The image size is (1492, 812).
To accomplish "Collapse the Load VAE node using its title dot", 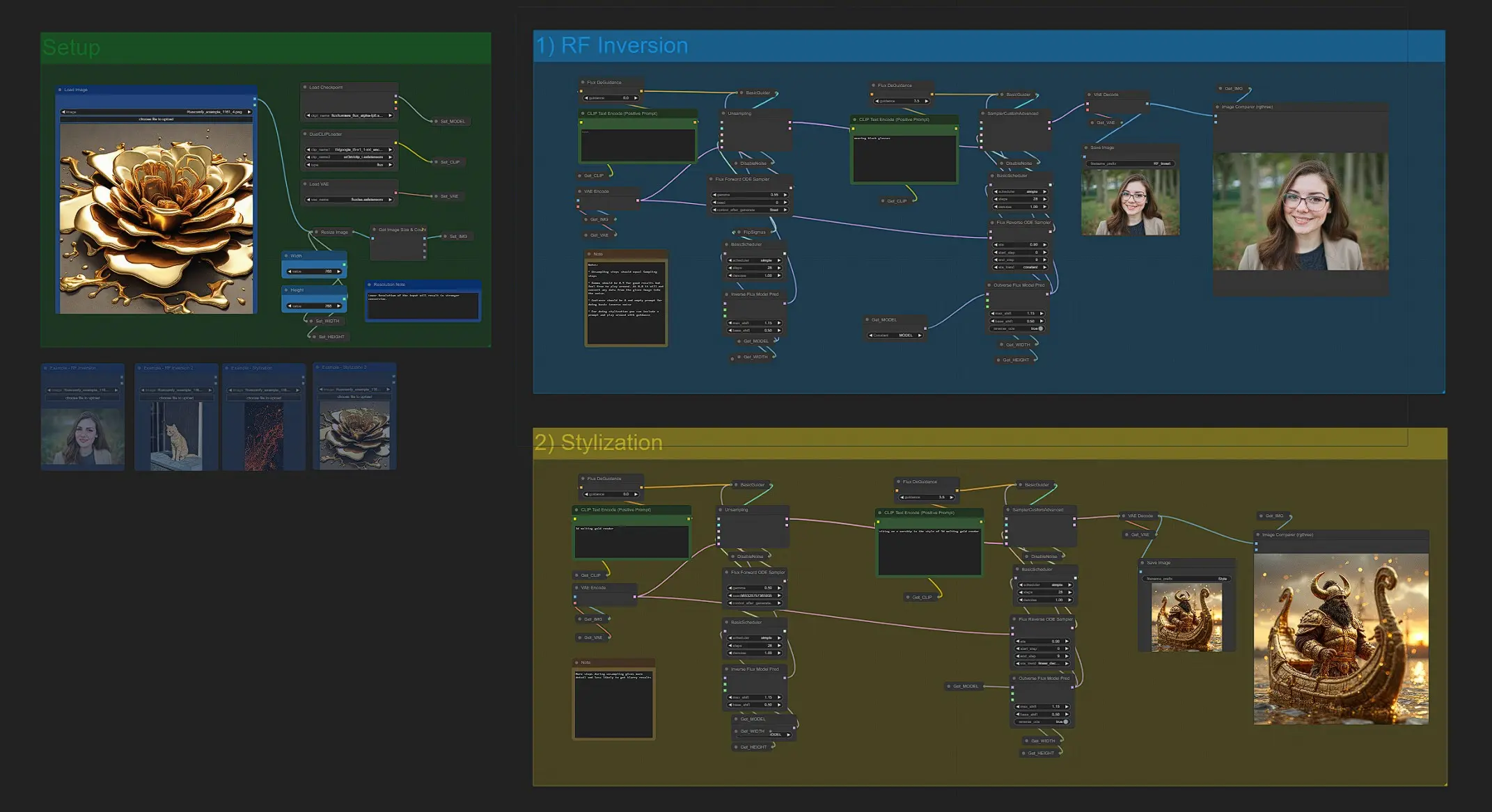I will tap(305, 184).
